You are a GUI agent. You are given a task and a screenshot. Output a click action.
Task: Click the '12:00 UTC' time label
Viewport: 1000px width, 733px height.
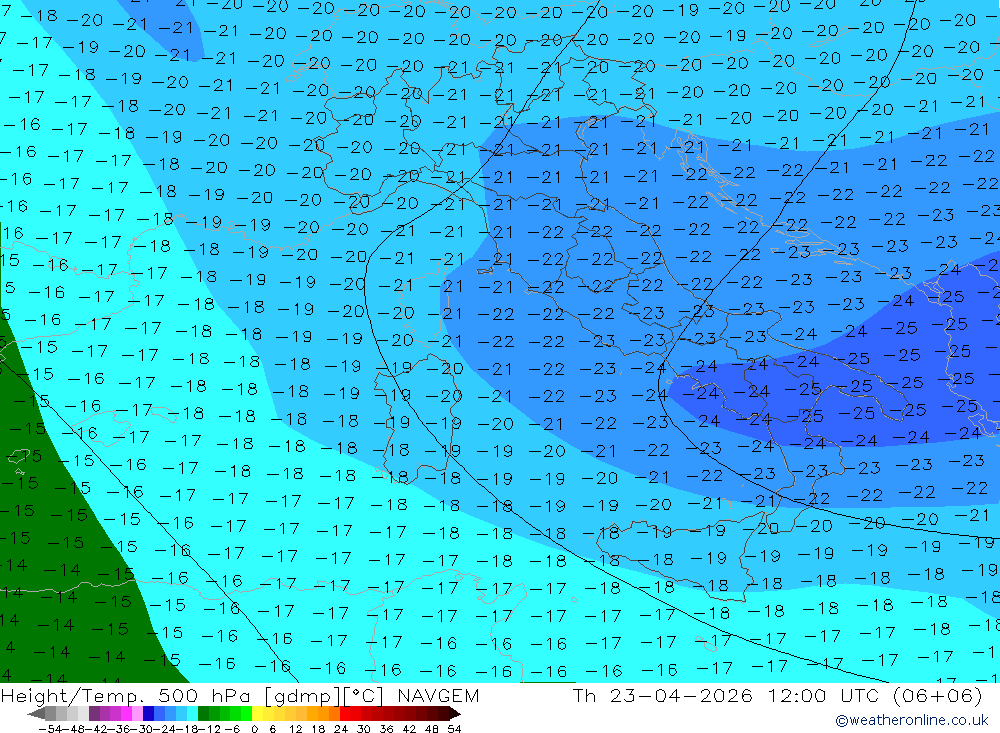[x=825, y=695]
